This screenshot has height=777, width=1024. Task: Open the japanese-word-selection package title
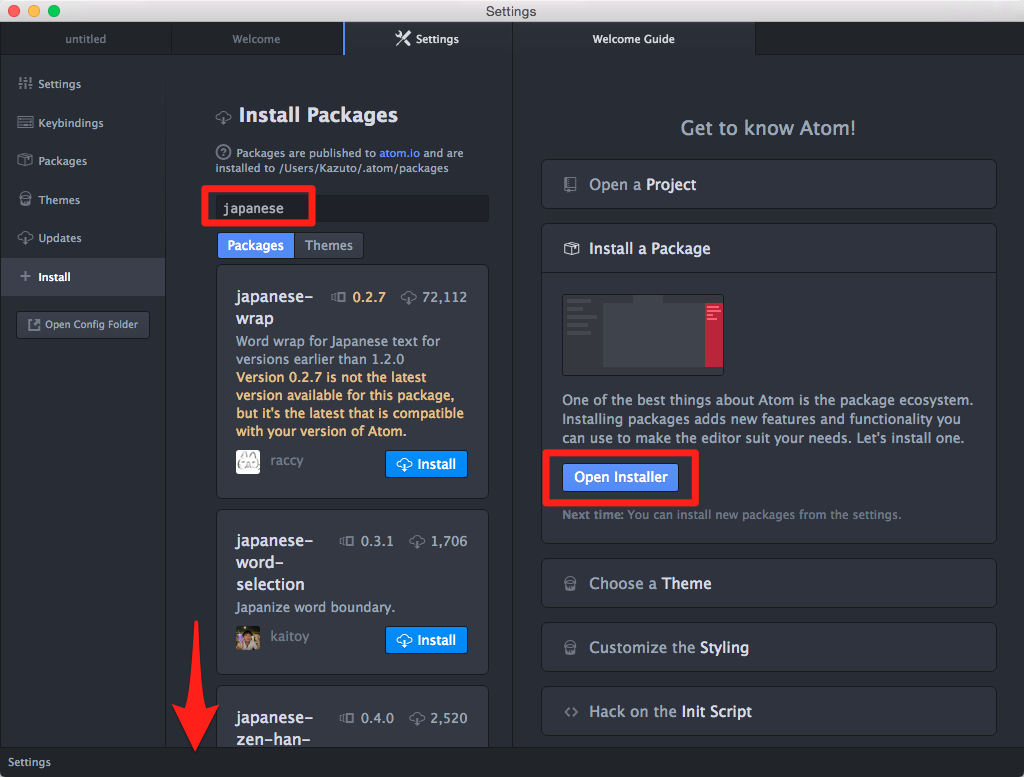[x=274, y=562]
